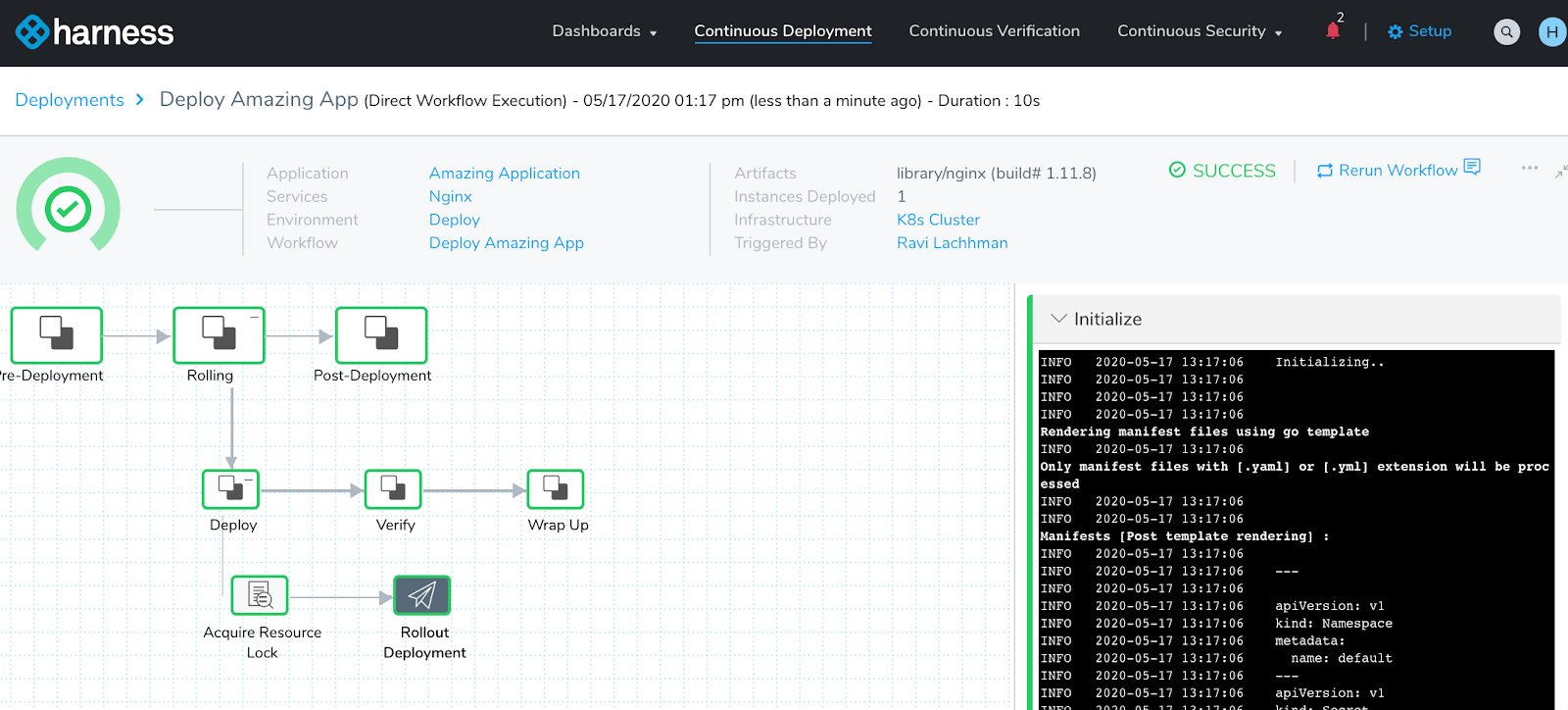Select the Verify step group node
1568x710 pixels.
tap(393, 489)
